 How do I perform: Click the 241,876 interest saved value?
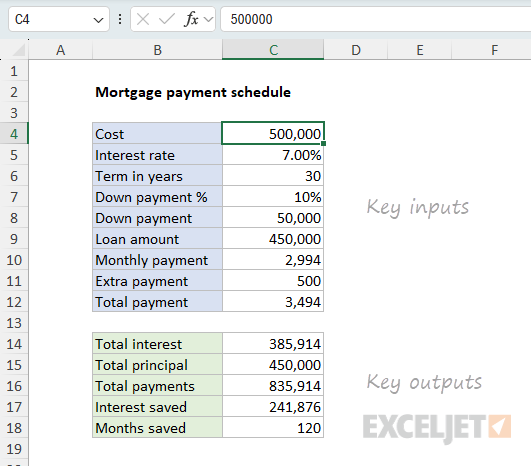(x=273, y=407)
